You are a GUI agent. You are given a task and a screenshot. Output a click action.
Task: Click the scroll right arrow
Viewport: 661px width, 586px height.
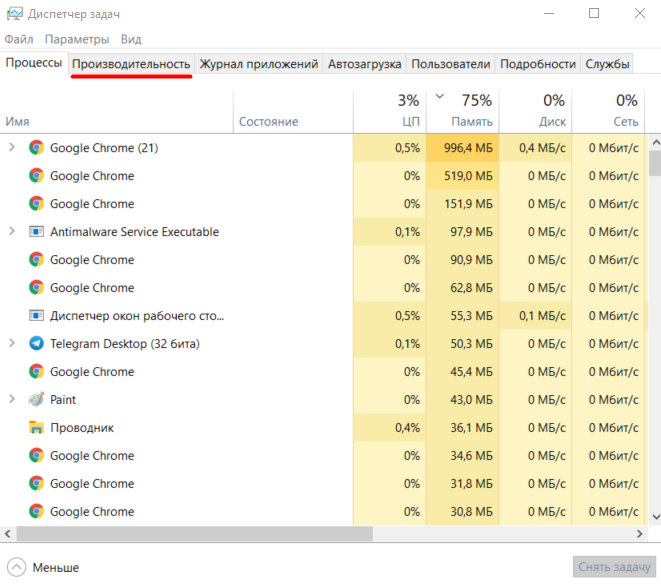coord(640,534)
